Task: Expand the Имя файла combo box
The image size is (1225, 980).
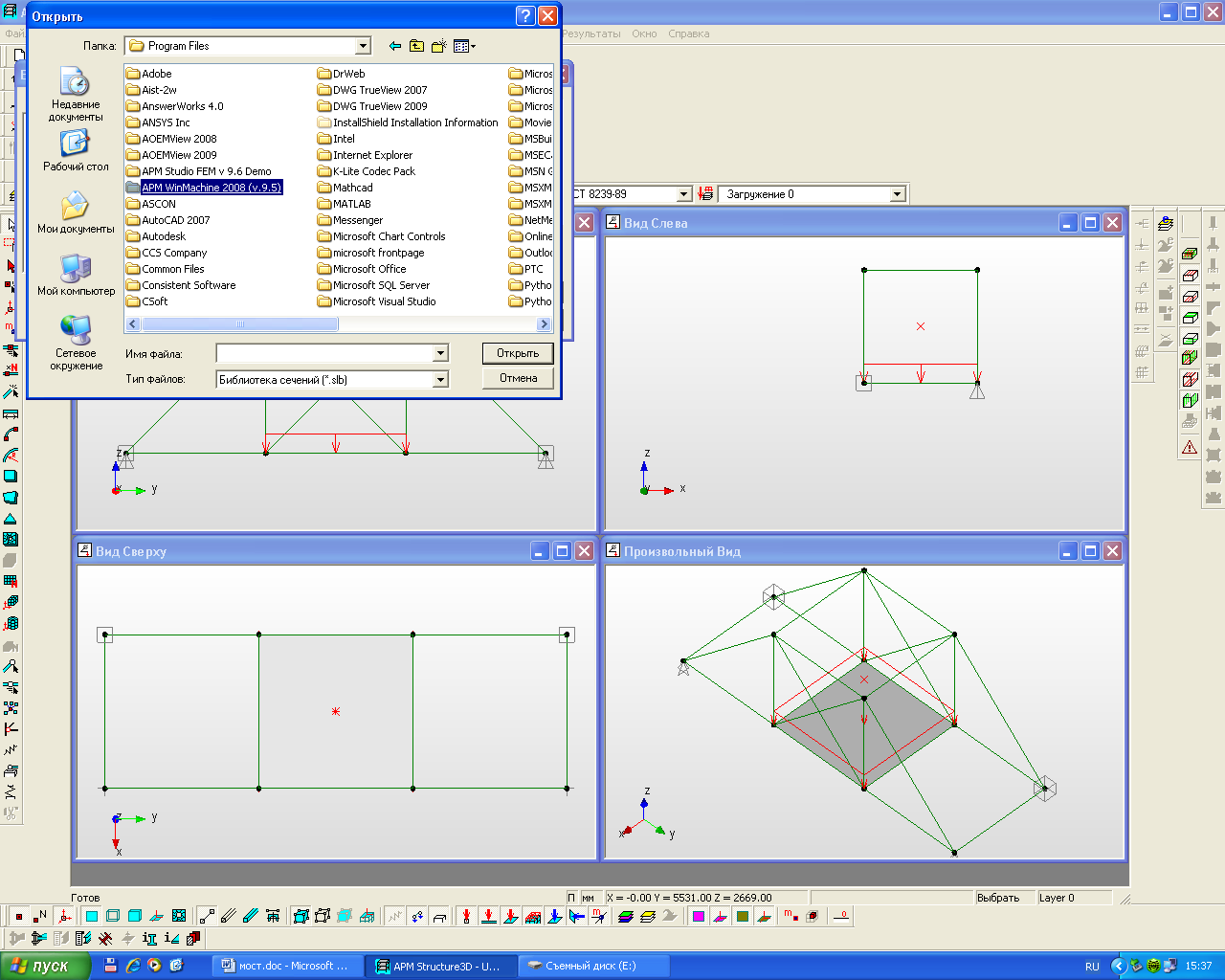Action: coord(440,353)
